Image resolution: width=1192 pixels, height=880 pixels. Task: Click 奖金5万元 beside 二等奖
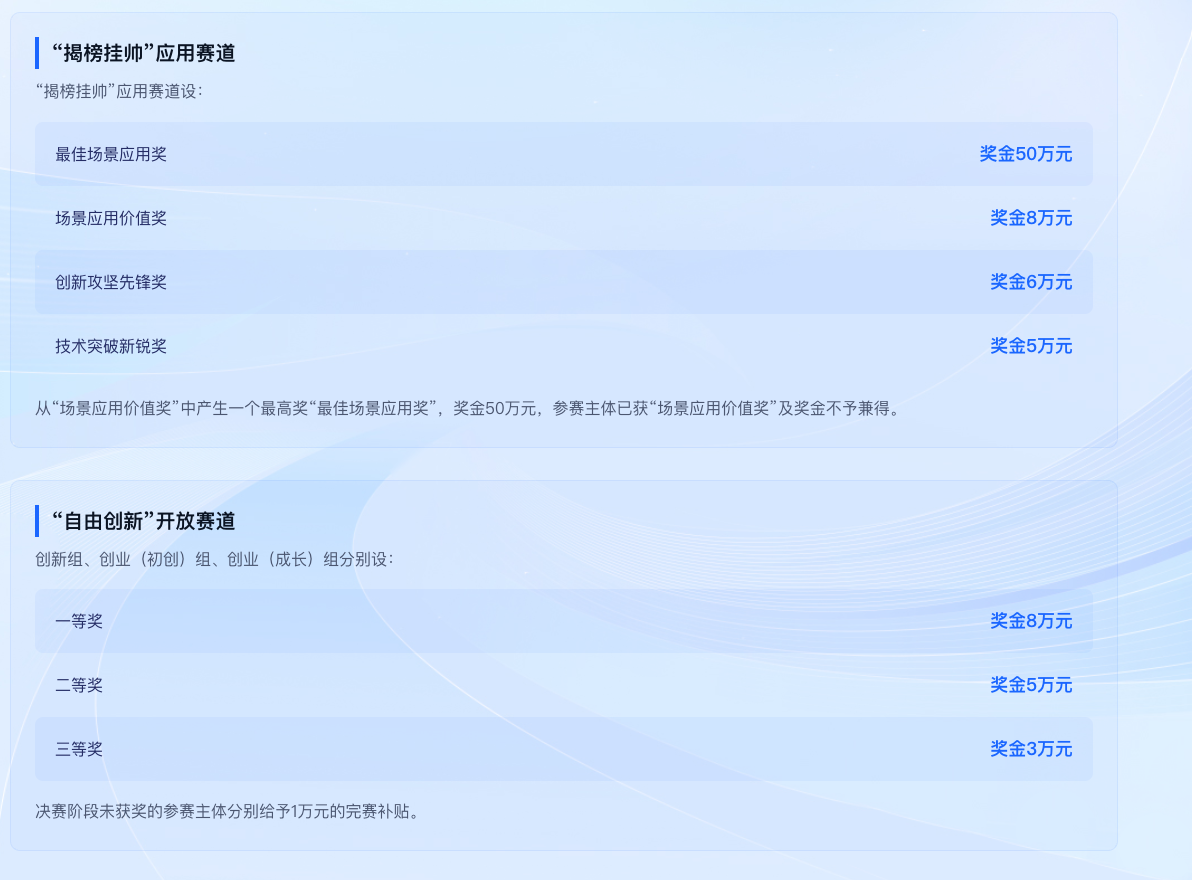1031,685
